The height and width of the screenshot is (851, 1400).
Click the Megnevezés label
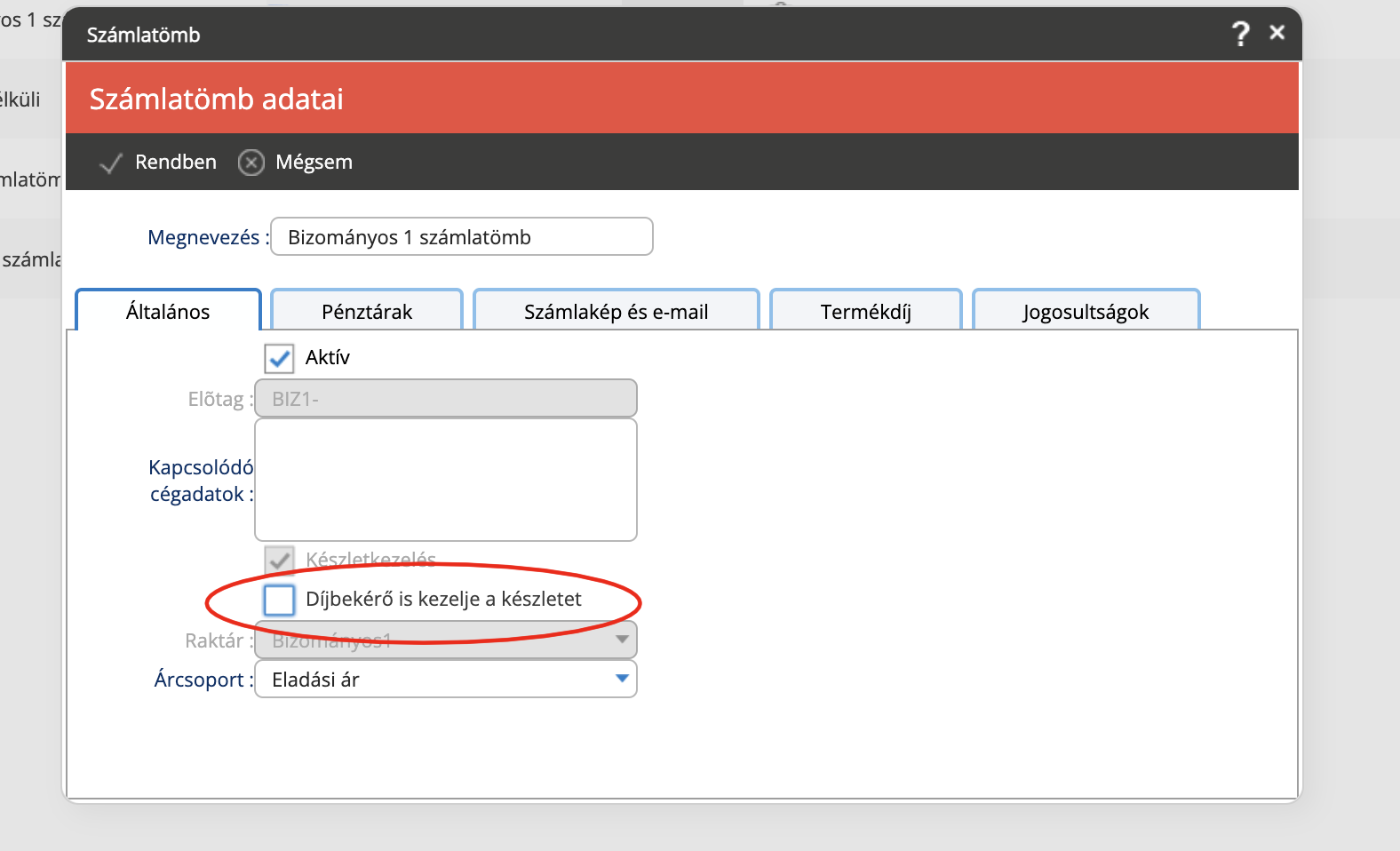208,237
